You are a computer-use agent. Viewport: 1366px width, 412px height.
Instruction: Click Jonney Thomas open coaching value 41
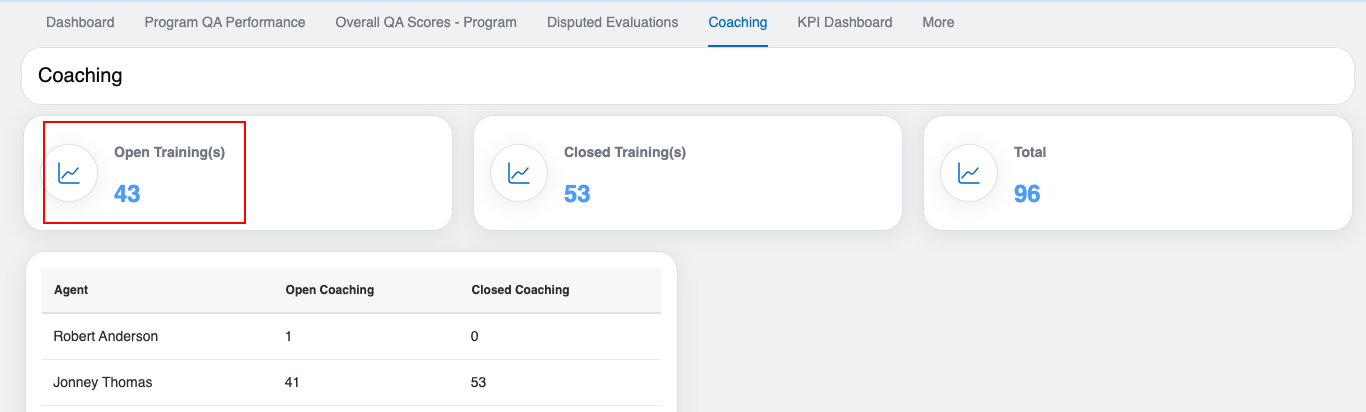click(292, 382)
